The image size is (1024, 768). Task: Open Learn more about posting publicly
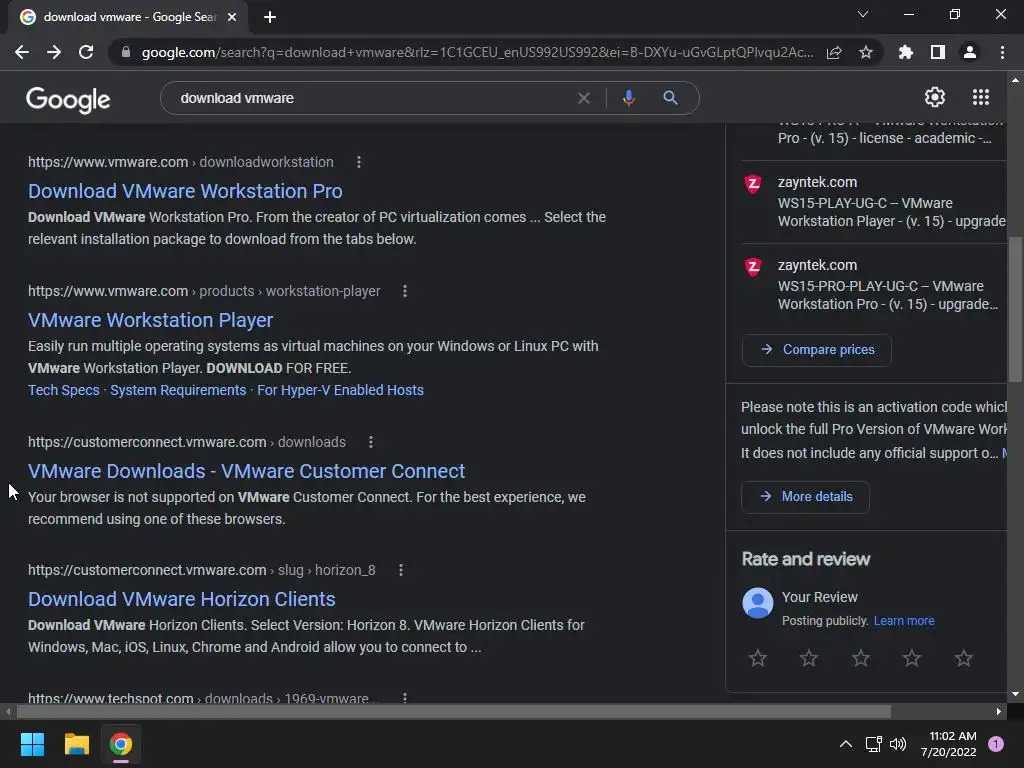tap(904, 621)
